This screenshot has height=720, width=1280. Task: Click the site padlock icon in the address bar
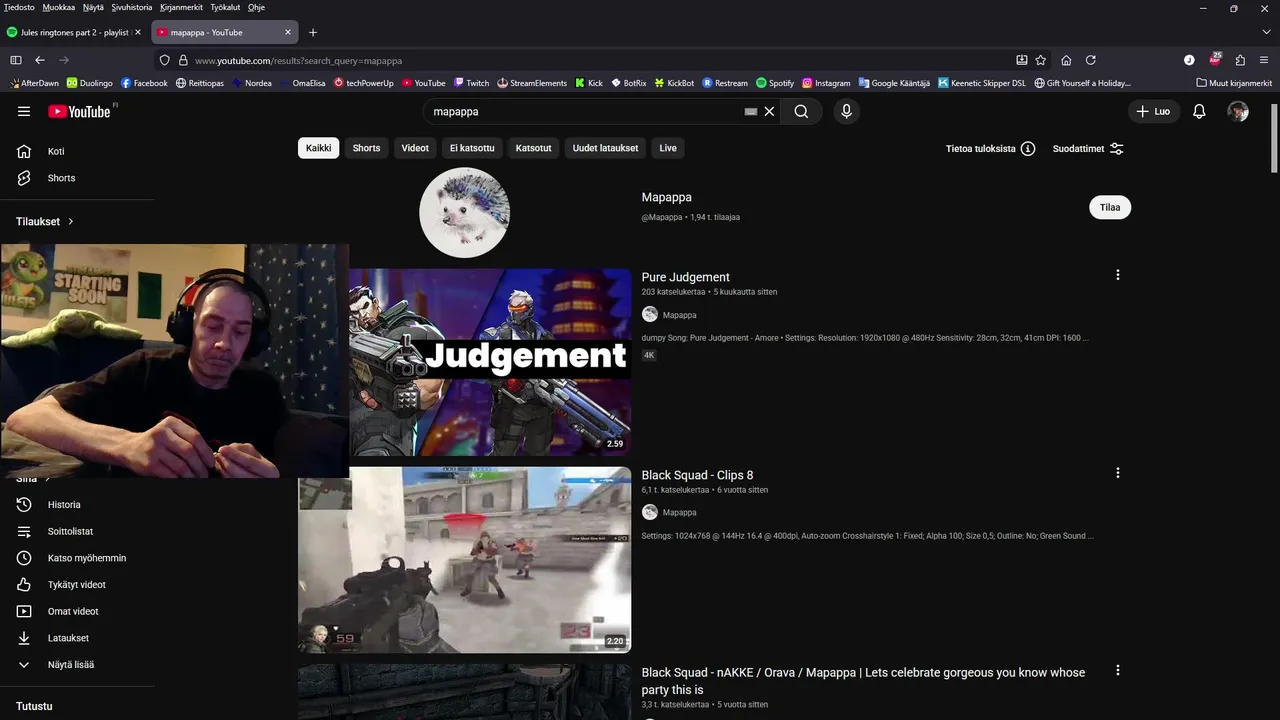183,60
